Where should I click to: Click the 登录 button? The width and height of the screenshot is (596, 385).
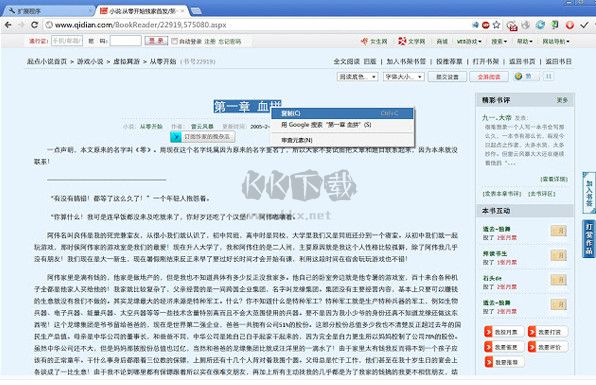[x=156, y=41]
